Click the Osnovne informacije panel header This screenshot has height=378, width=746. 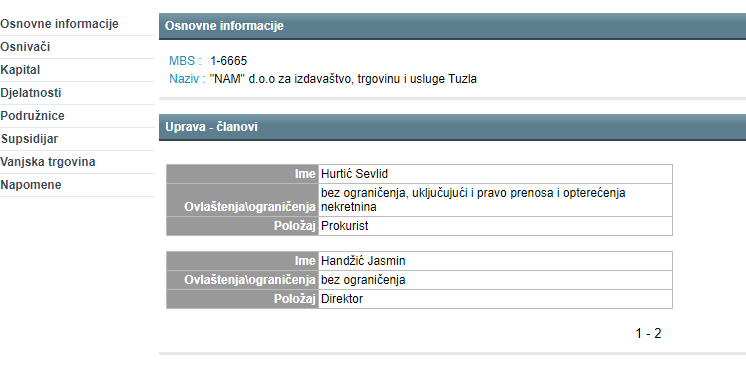click(452, 26)
